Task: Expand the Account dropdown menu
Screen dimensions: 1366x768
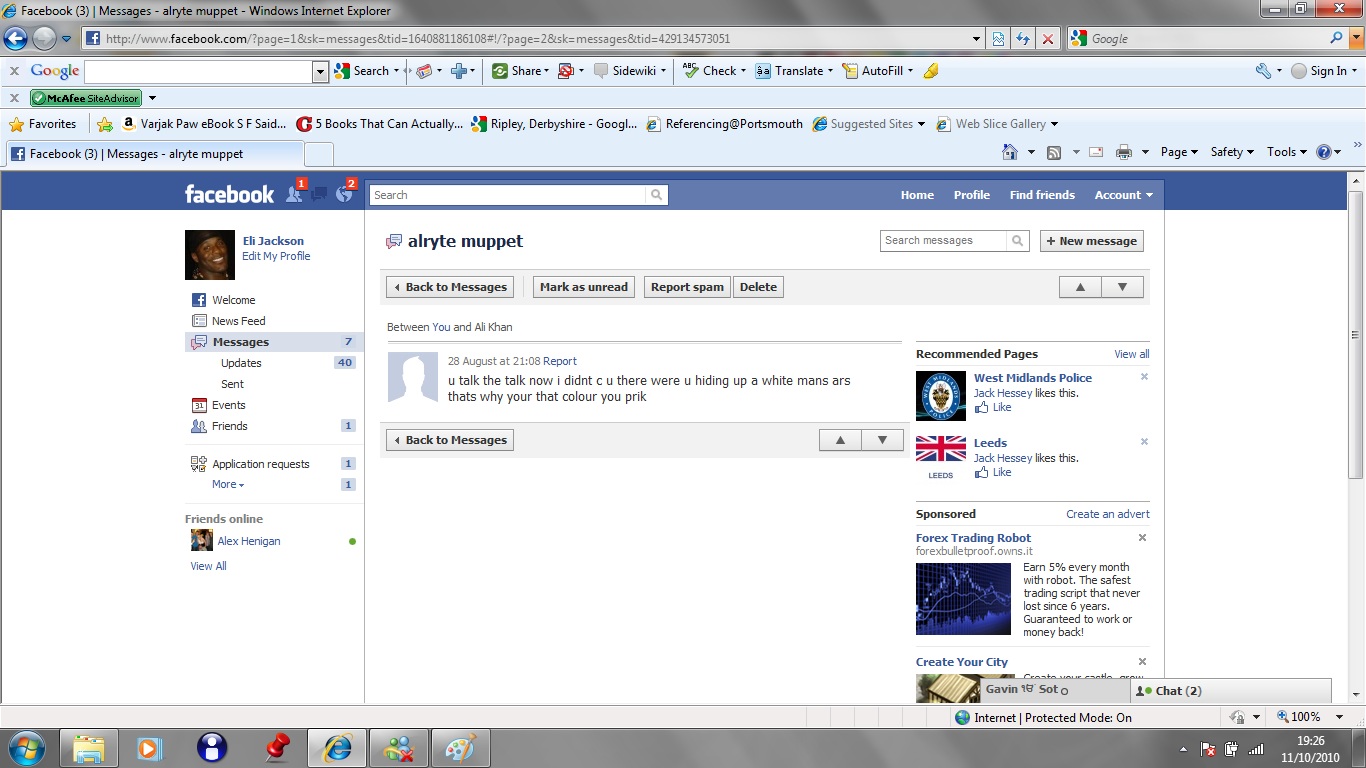Action: (1123, 195)
